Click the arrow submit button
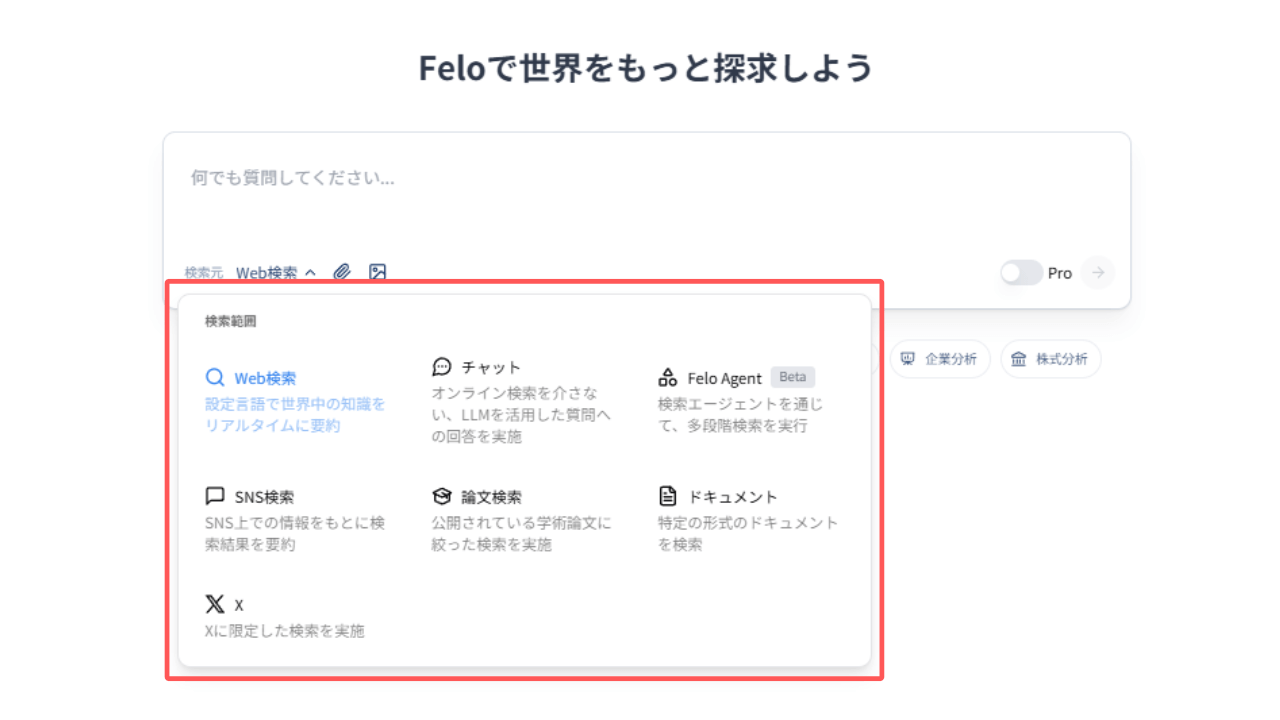1280x720 pixels. click(1098, 272)
